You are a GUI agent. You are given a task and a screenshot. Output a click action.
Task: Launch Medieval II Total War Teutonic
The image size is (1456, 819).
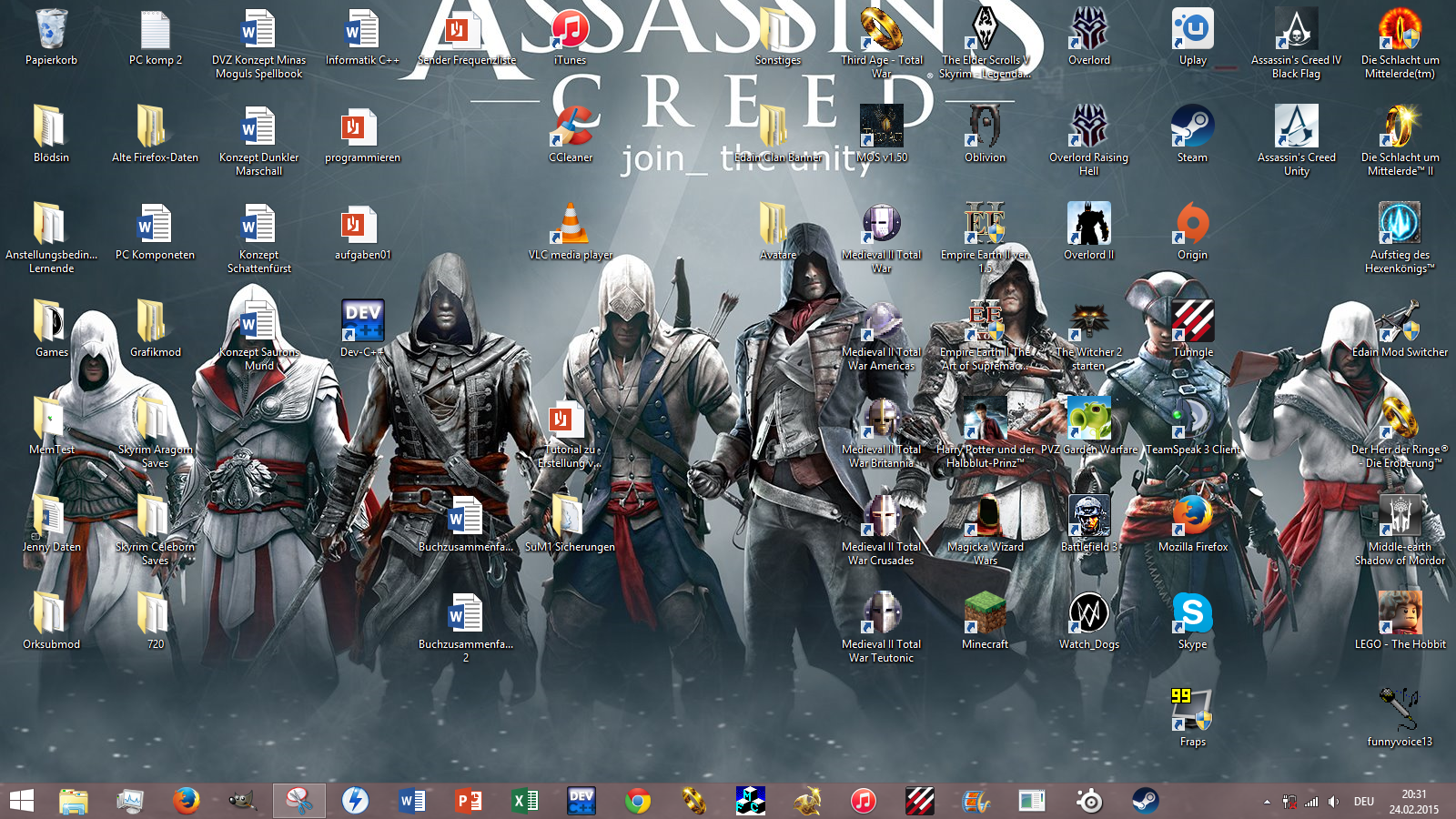[881, 613]
